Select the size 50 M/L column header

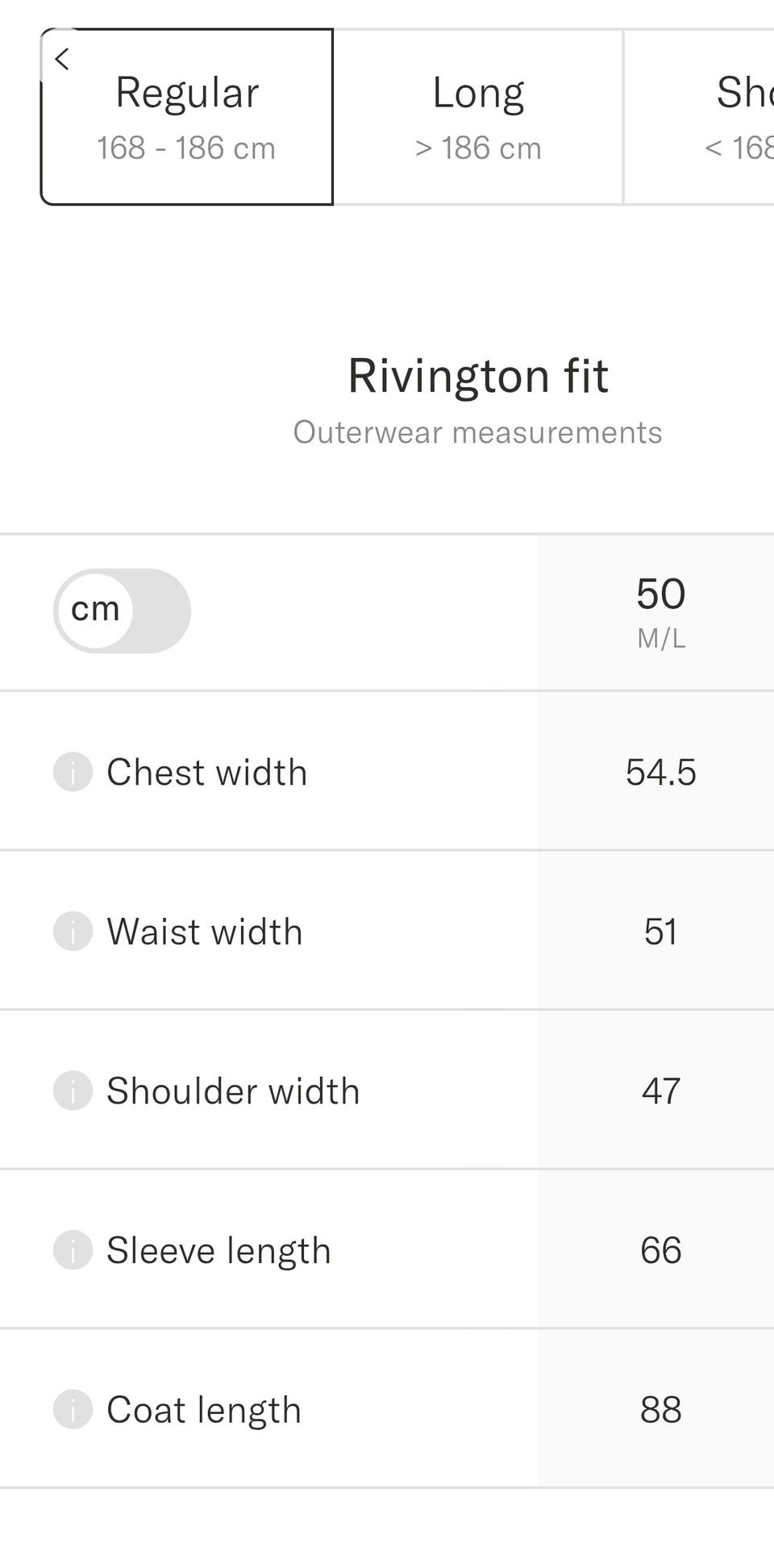click(x=660, y=611)
